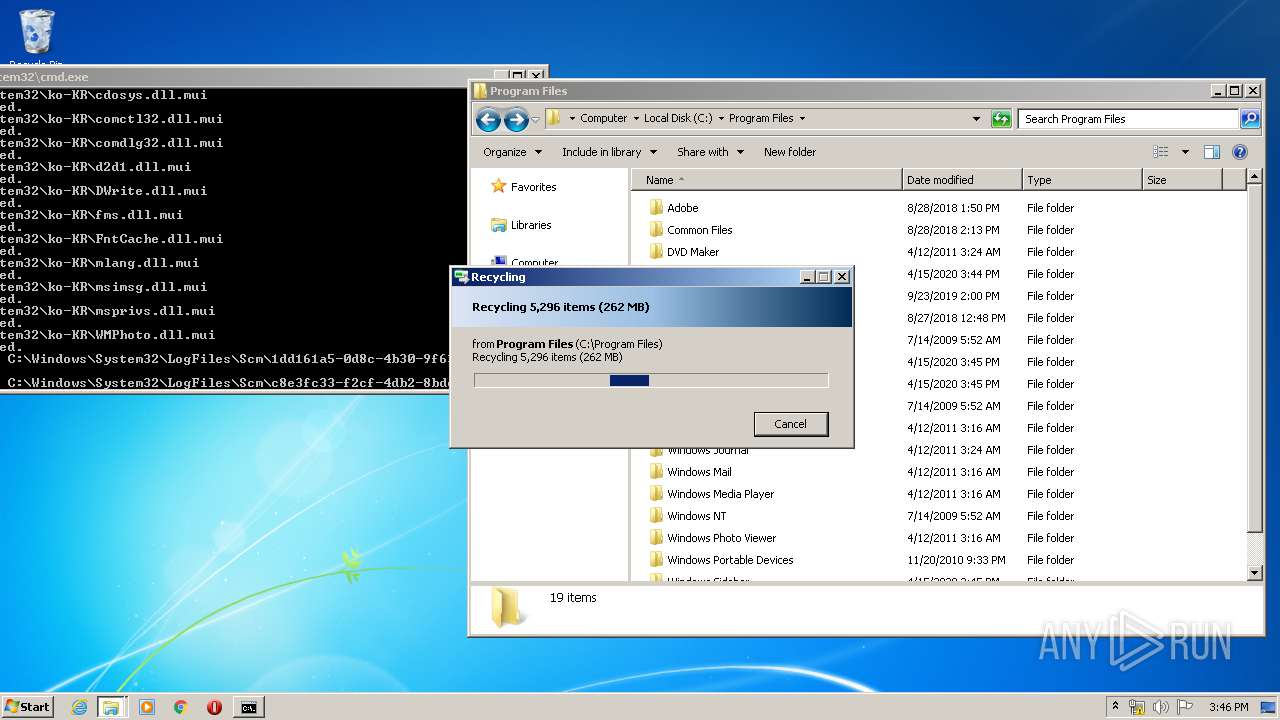1280x720 pixels.
Task: Sort by the Size column header
Action: pos(1182,180)
